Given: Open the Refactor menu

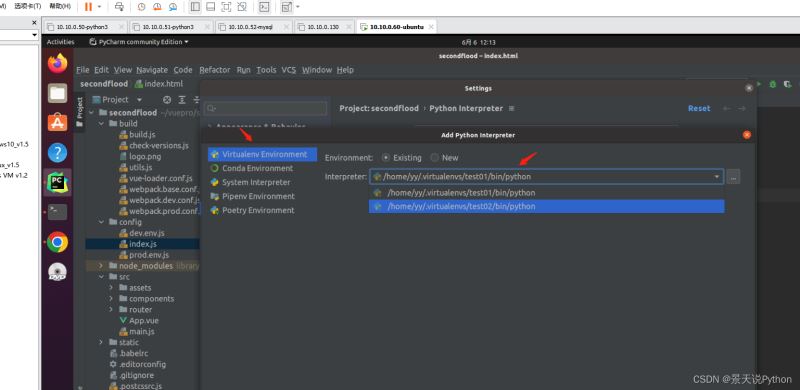Looking at the screenshot, I should click(215, 70).
